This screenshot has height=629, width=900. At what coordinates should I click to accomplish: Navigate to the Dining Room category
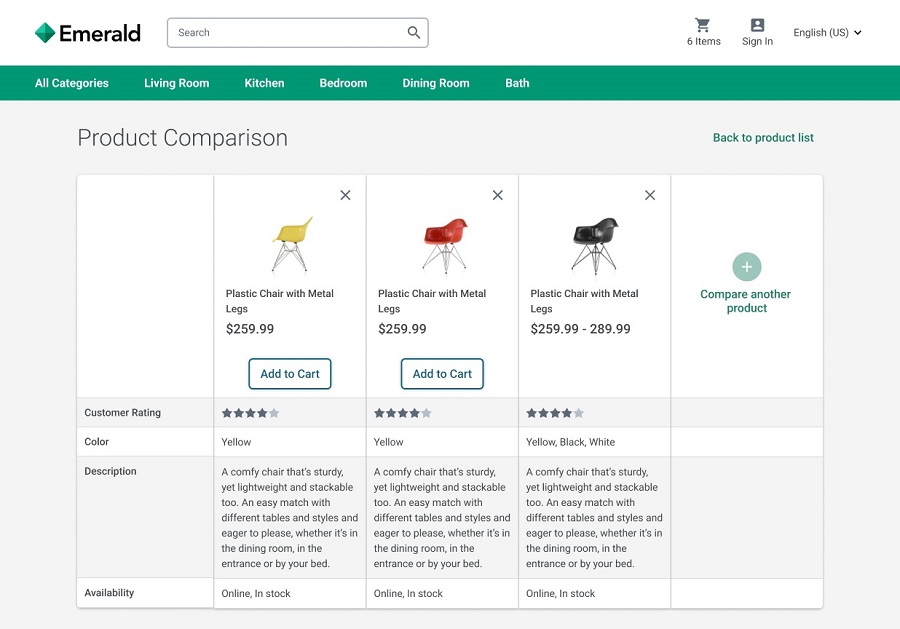(x=436, y=83)
